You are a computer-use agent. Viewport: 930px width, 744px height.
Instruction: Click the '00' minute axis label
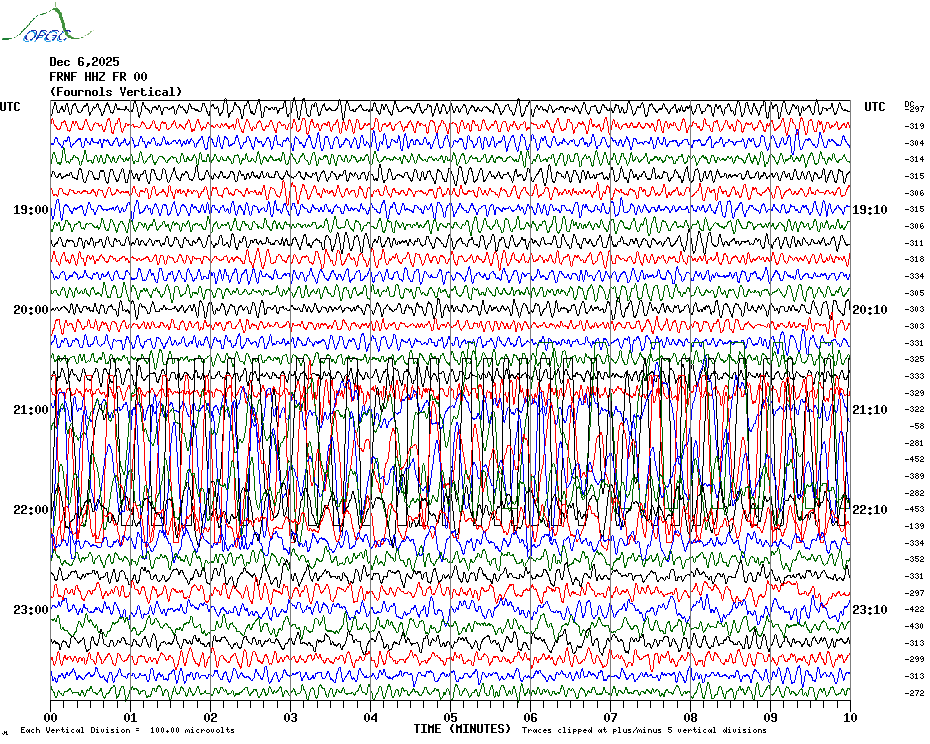[50, 717]
